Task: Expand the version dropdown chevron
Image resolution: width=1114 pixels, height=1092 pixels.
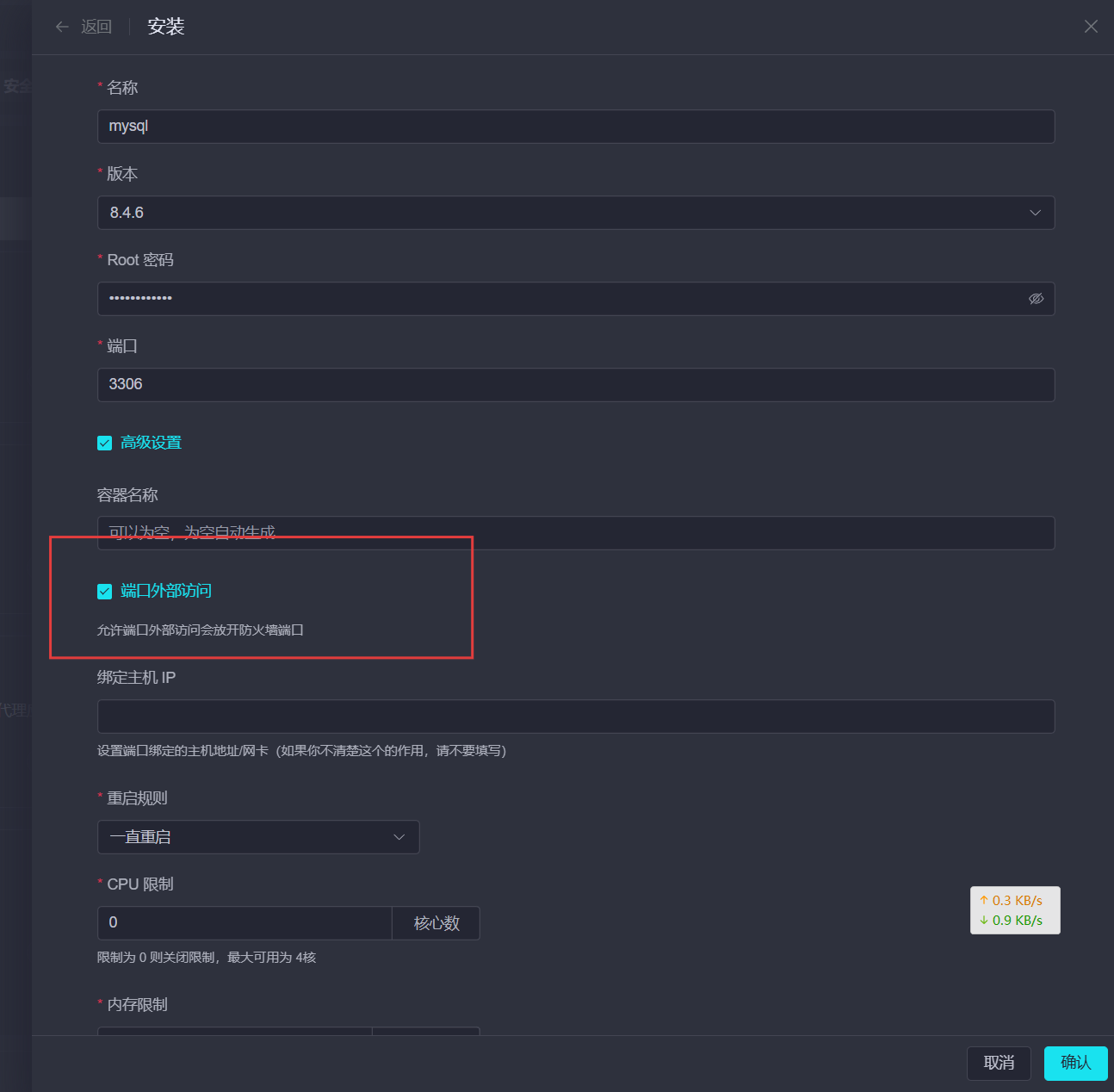Action: tap(1035, 213)
